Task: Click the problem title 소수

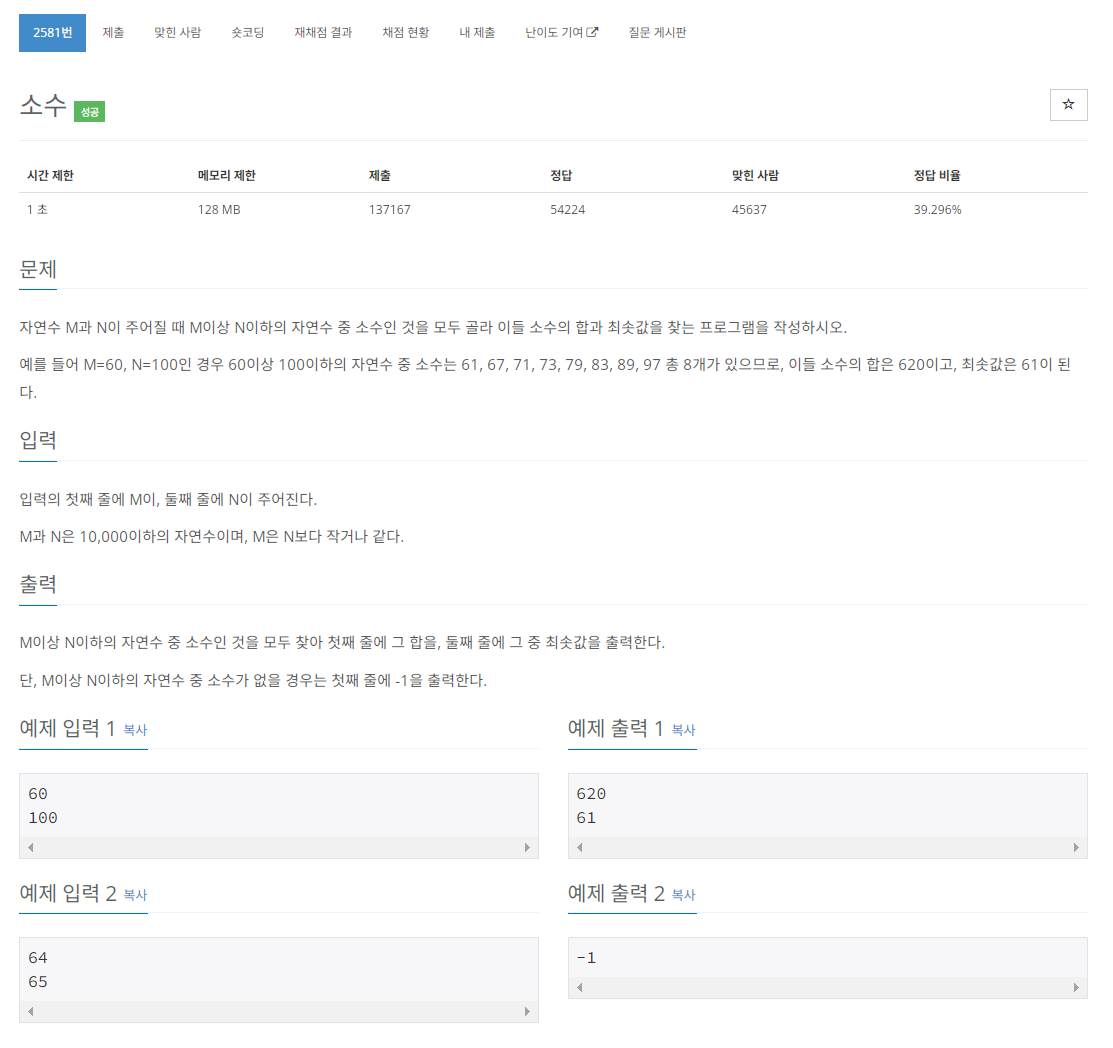Action: (x=43, y=105)
